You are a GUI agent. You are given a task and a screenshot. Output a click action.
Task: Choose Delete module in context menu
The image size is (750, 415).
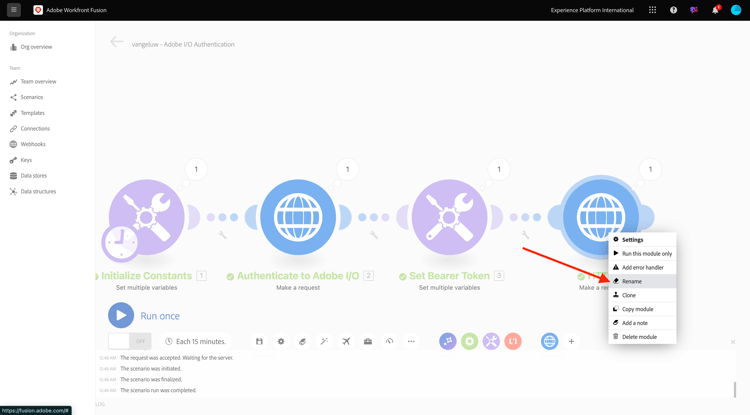click(642, 337)
